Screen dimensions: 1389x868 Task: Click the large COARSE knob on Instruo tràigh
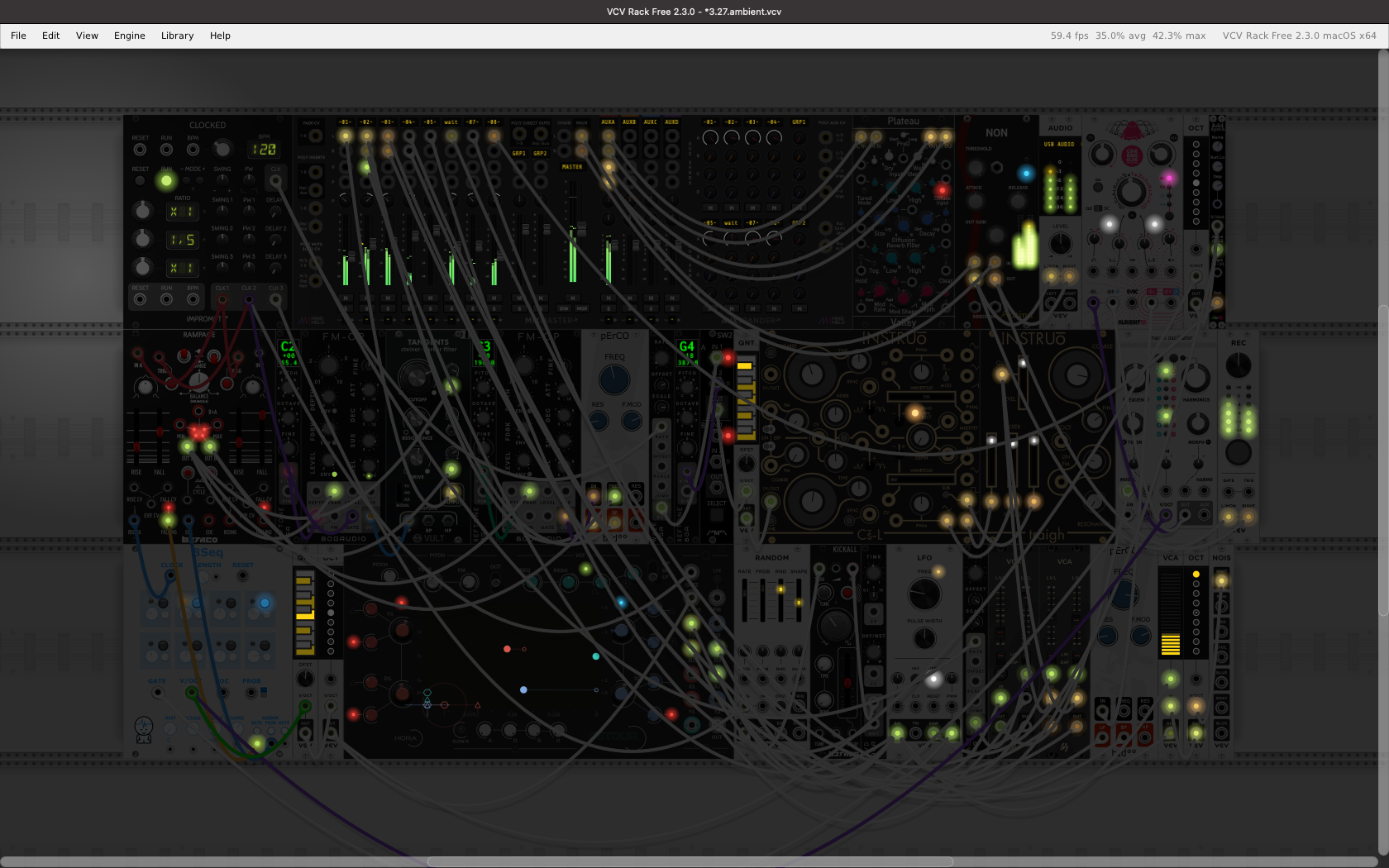(x=1076, y=374)
